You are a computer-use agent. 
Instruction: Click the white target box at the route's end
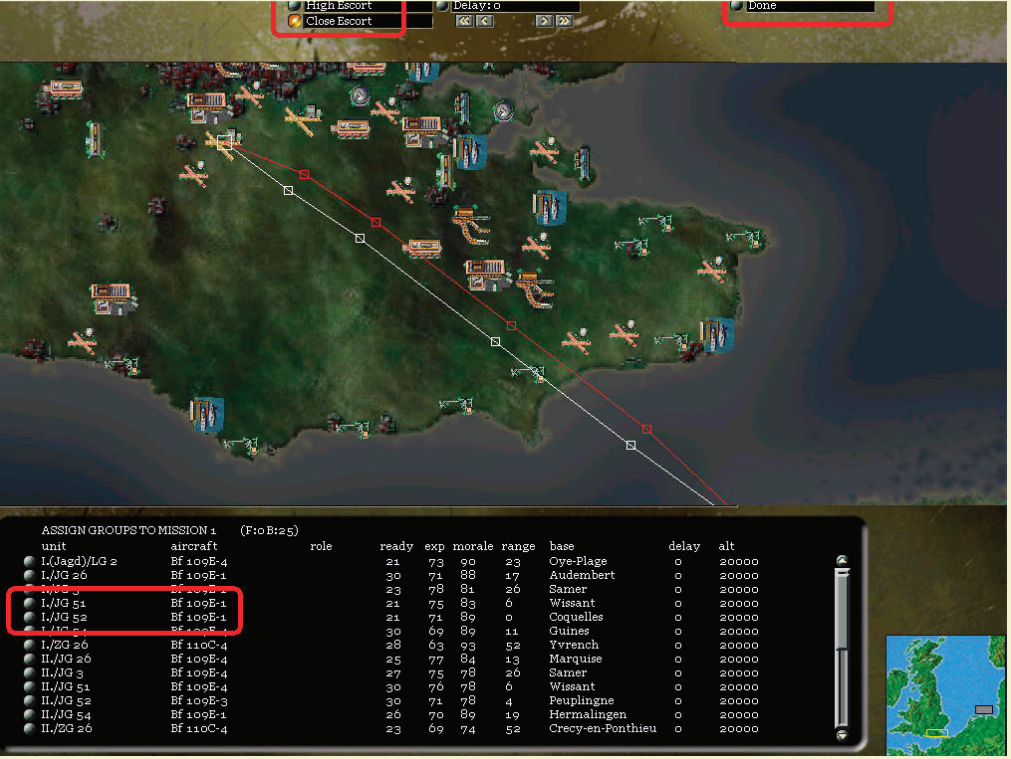(224, 143)
